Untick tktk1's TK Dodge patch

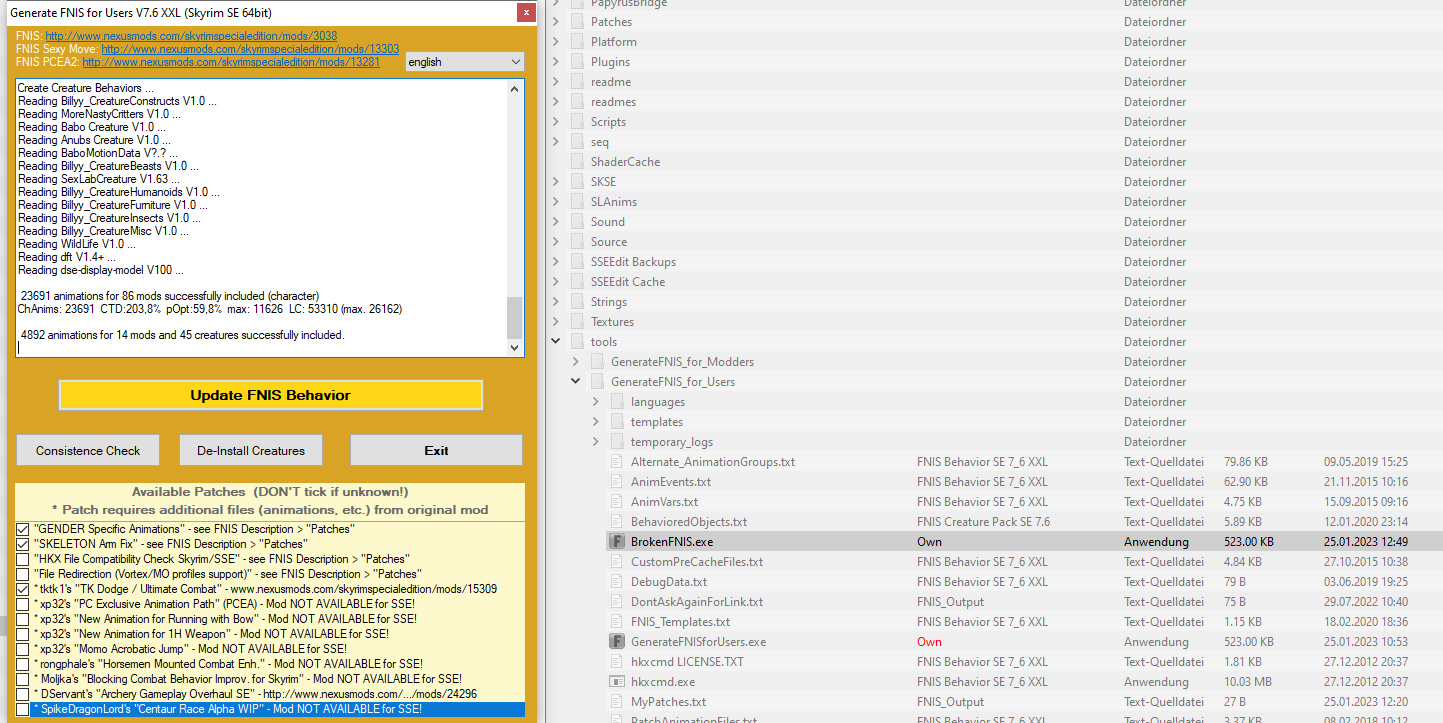point(23,589)
